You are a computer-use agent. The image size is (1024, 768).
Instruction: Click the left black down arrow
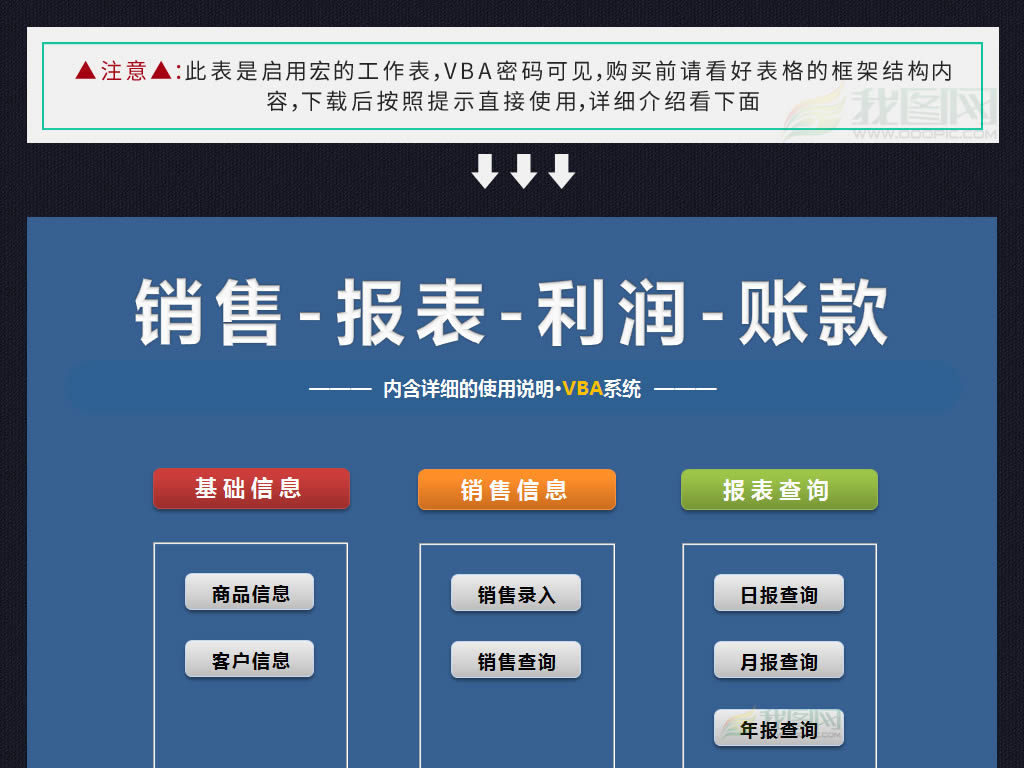pyautogui.click(x=487, y=170)
